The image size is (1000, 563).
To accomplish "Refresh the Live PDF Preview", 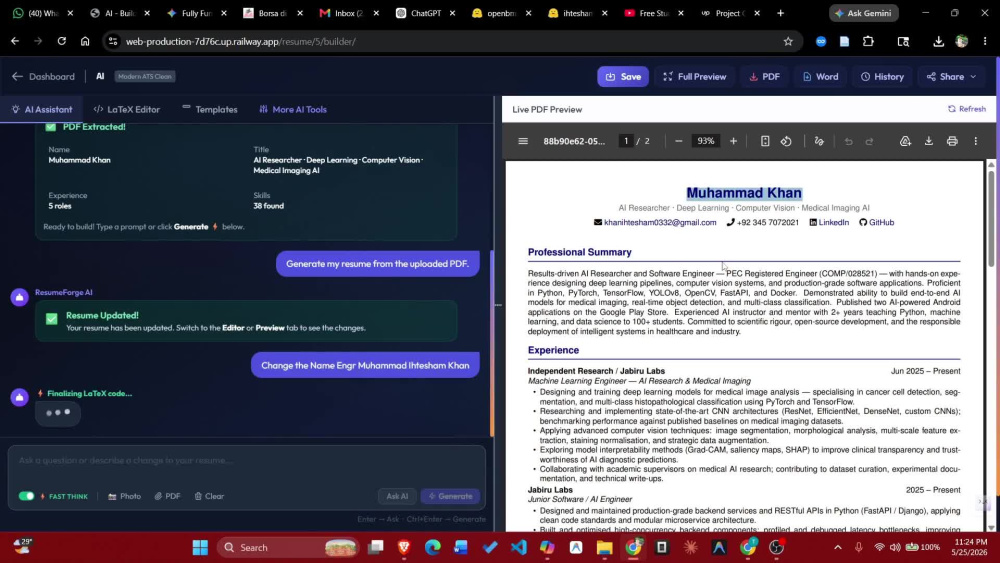I will (967, 109).
